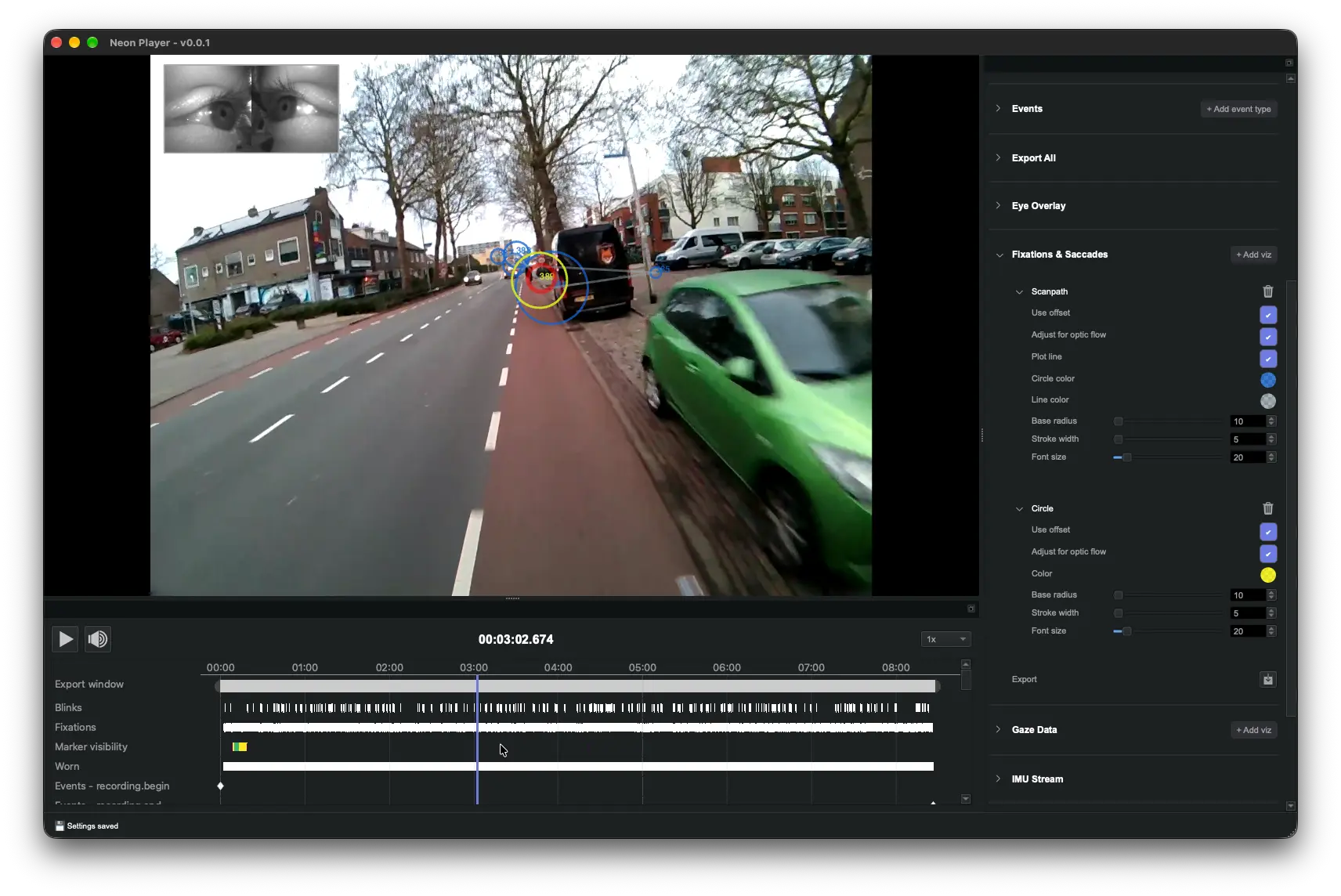Click the Export window timeline bar

click(578, 686)
